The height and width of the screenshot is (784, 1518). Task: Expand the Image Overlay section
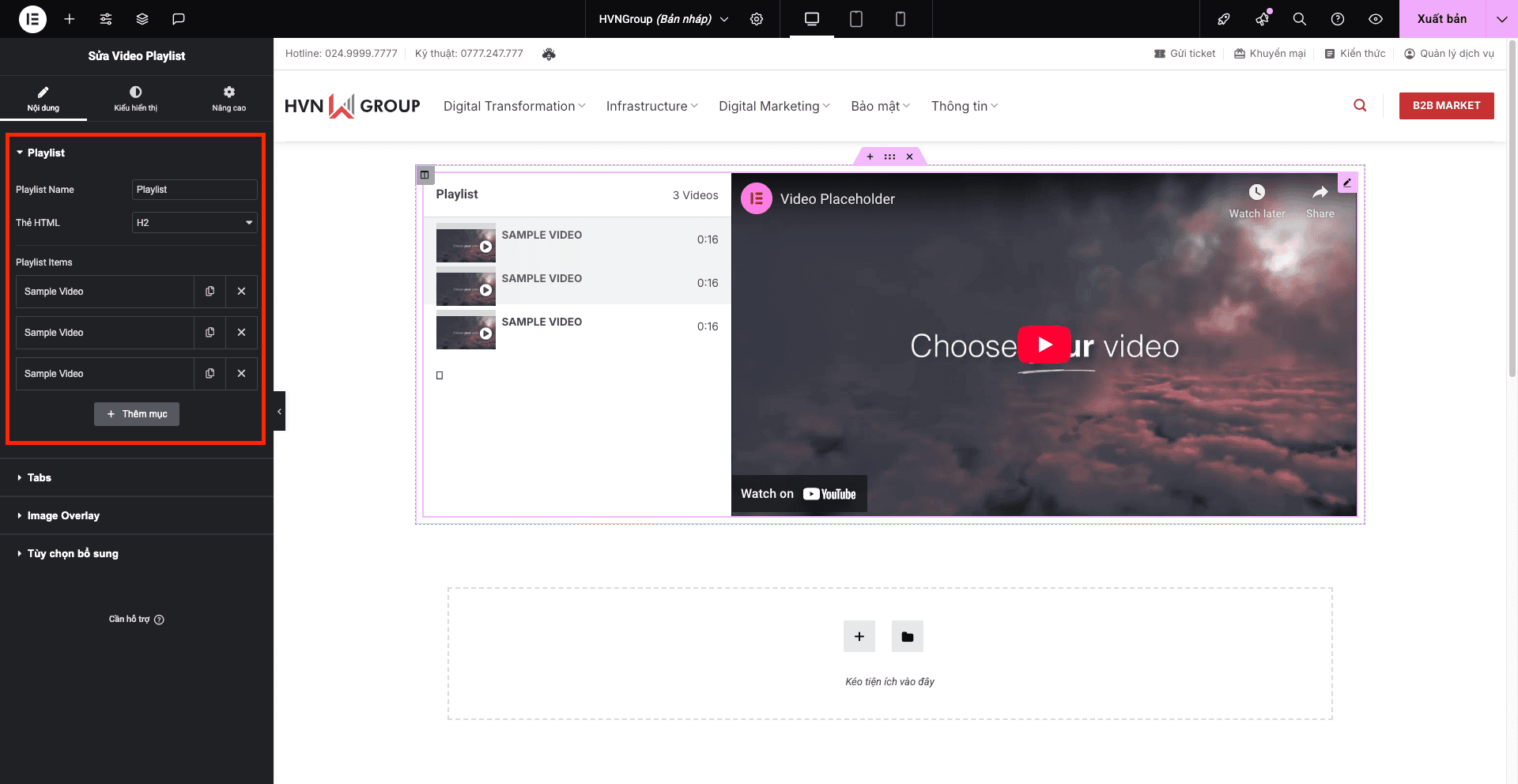[x=63, y=515]
